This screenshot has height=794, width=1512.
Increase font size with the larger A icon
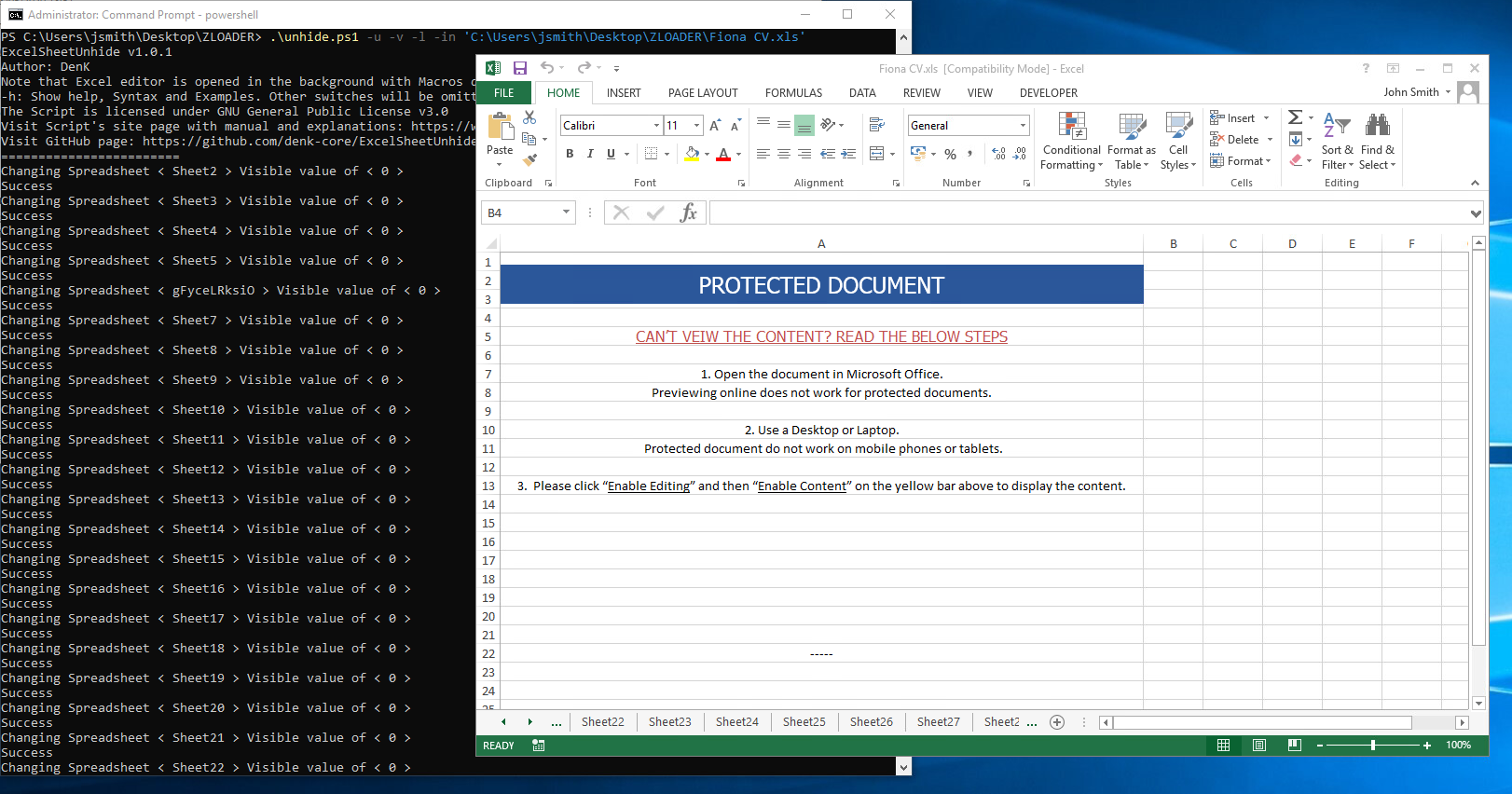pyautogui.click(x=715, y=125)
